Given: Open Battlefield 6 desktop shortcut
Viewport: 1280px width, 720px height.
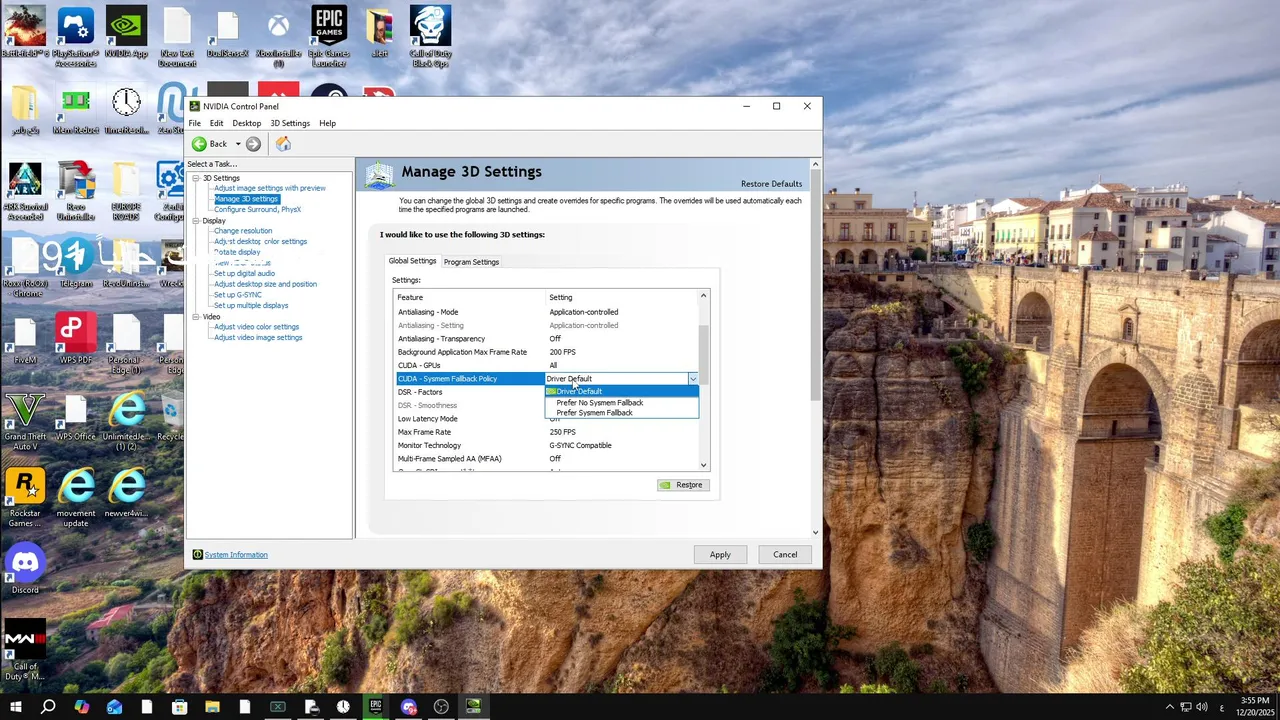Looking at the screenshot, I should tap(25, 36).
